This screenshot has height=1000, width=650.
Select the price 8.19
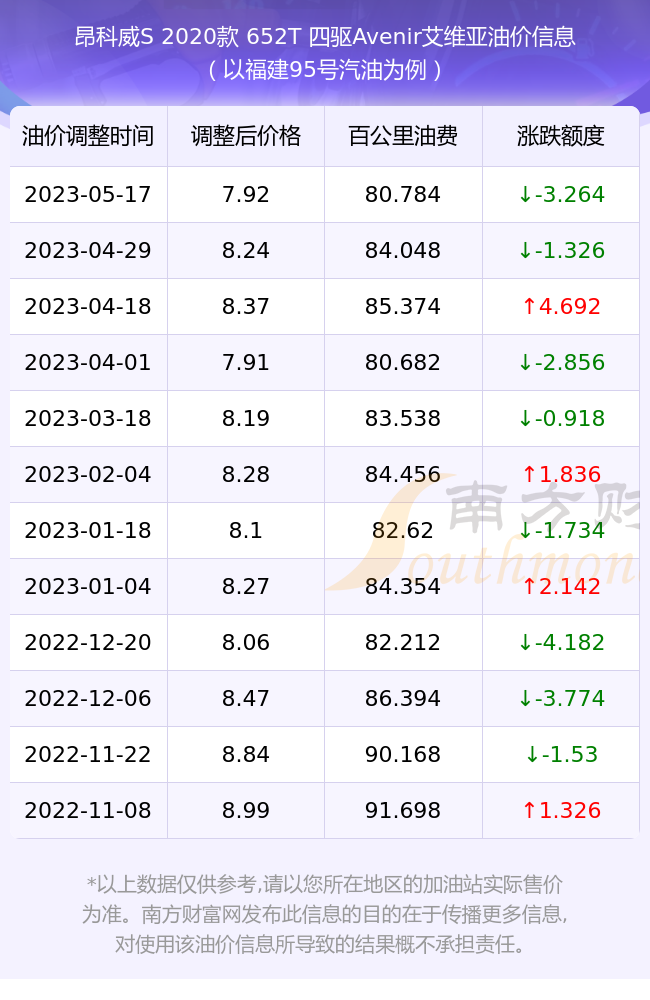[246, 419]
